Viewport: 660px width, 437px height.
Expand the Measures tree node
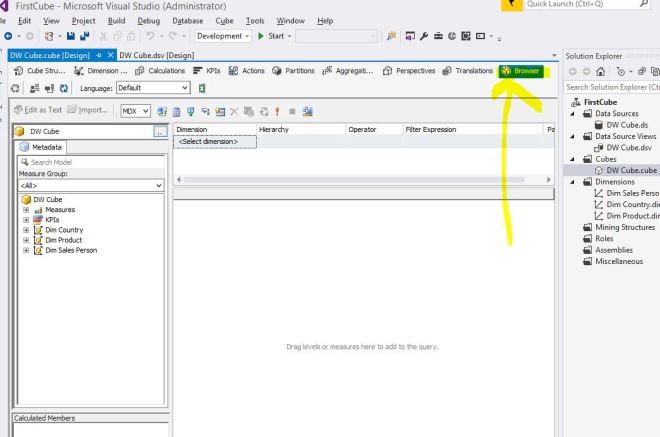tap(24, 210)
